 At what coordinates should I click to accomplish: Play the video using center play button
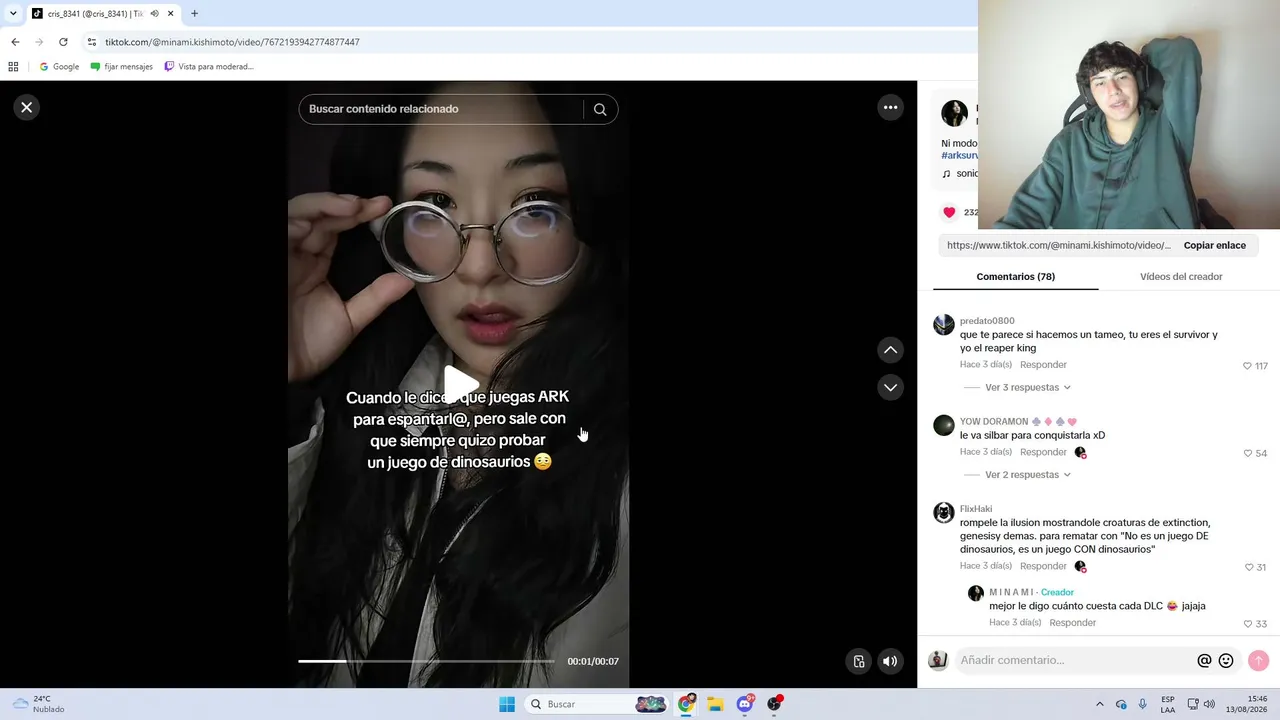tap(460, 383)
